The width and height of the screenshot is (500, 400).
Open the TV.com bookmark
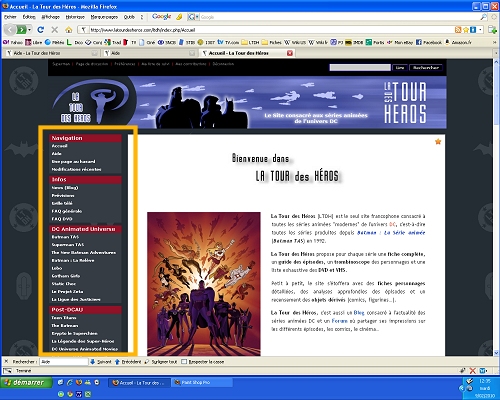[x=228, y=42]
